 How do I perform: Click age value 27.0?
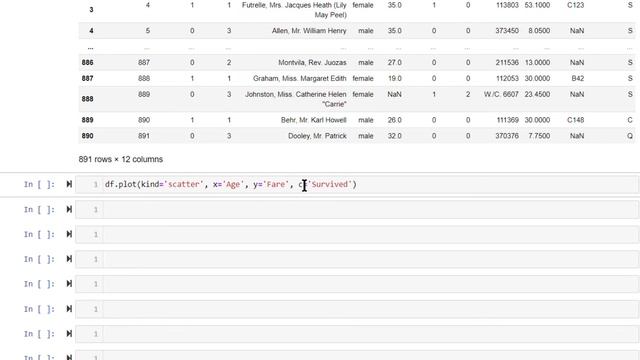[x=395, y=62]
